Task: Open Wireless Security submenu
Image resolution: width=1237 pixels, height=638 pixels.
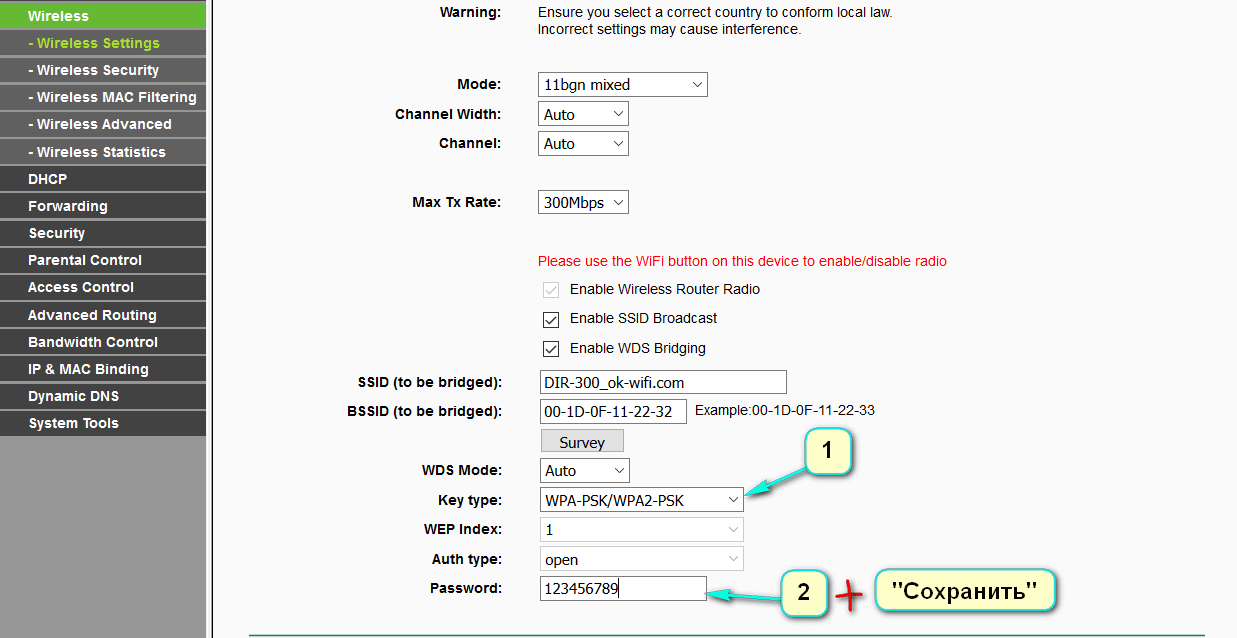Action: [x=103, y=70]
